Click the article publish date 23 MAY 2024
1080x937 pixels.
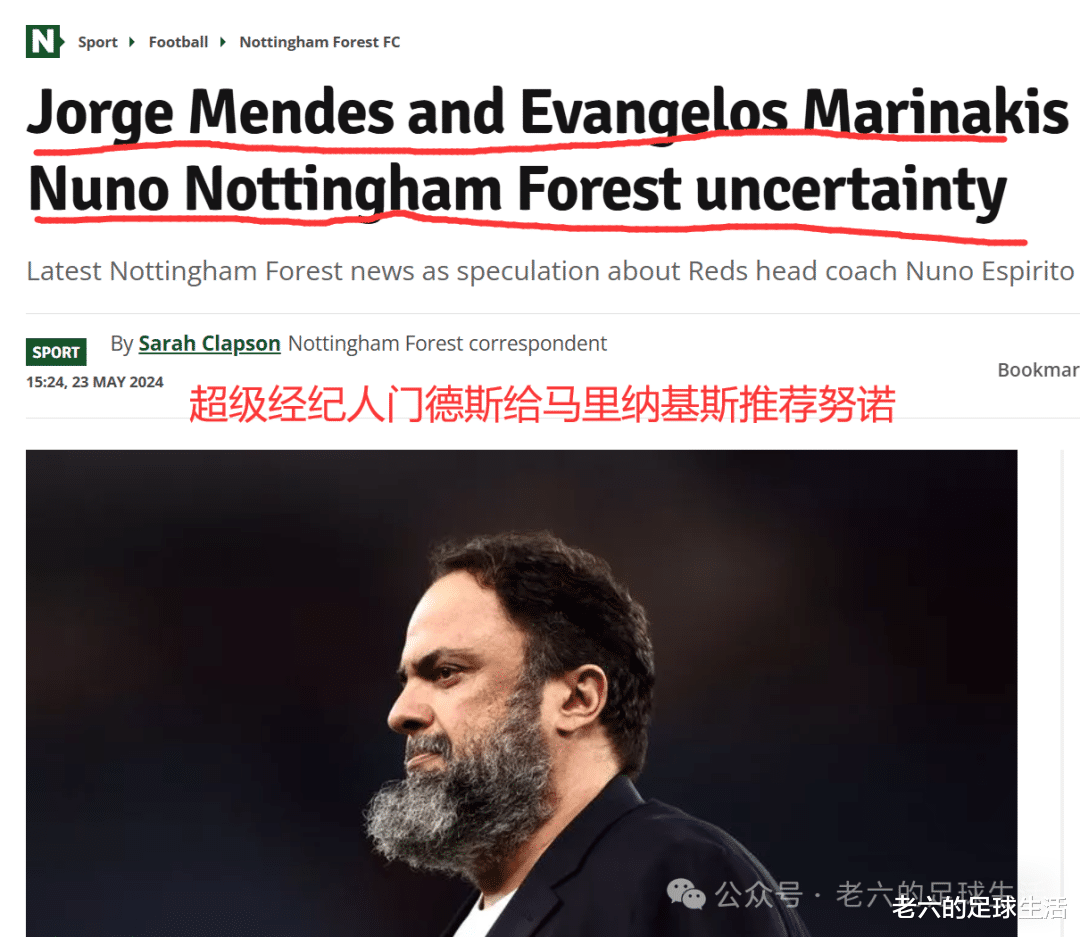pos(118,382)
